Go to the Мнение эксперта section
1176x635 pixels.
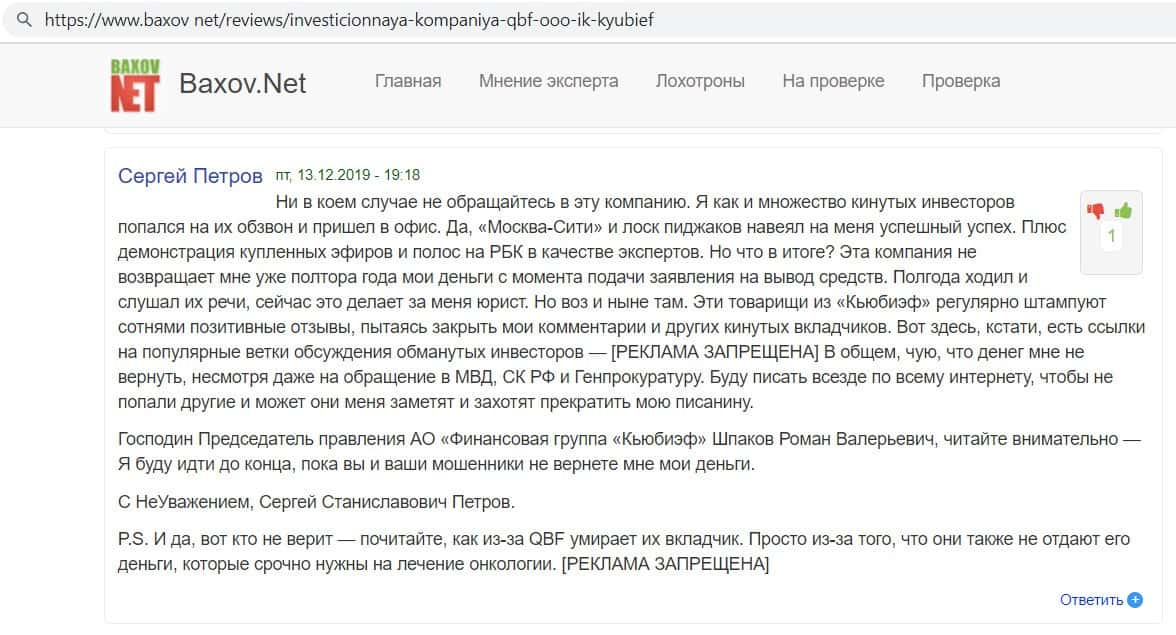click(x=548, y=81)
